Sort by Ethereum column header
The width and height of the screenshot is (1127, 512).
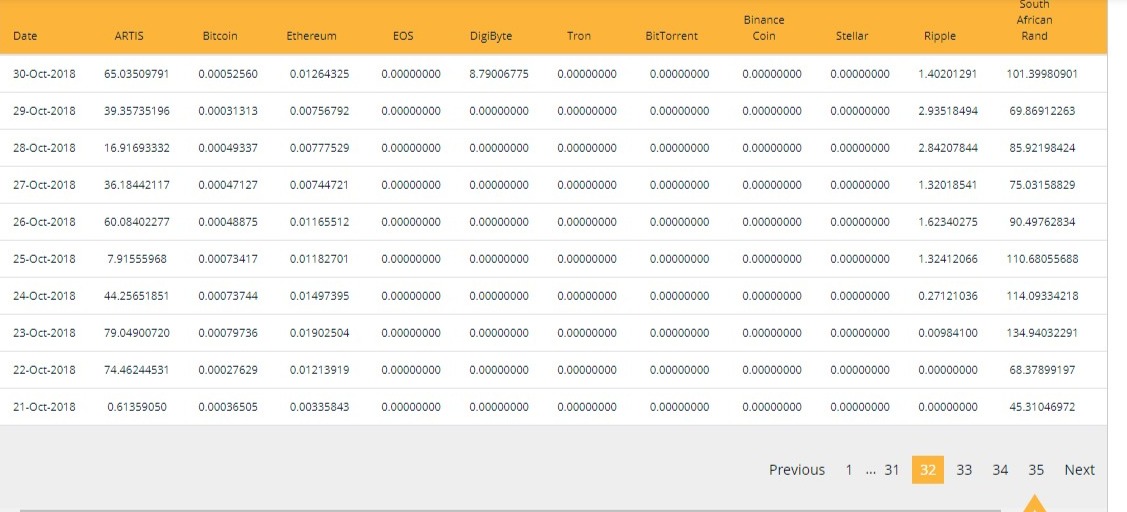311,36
